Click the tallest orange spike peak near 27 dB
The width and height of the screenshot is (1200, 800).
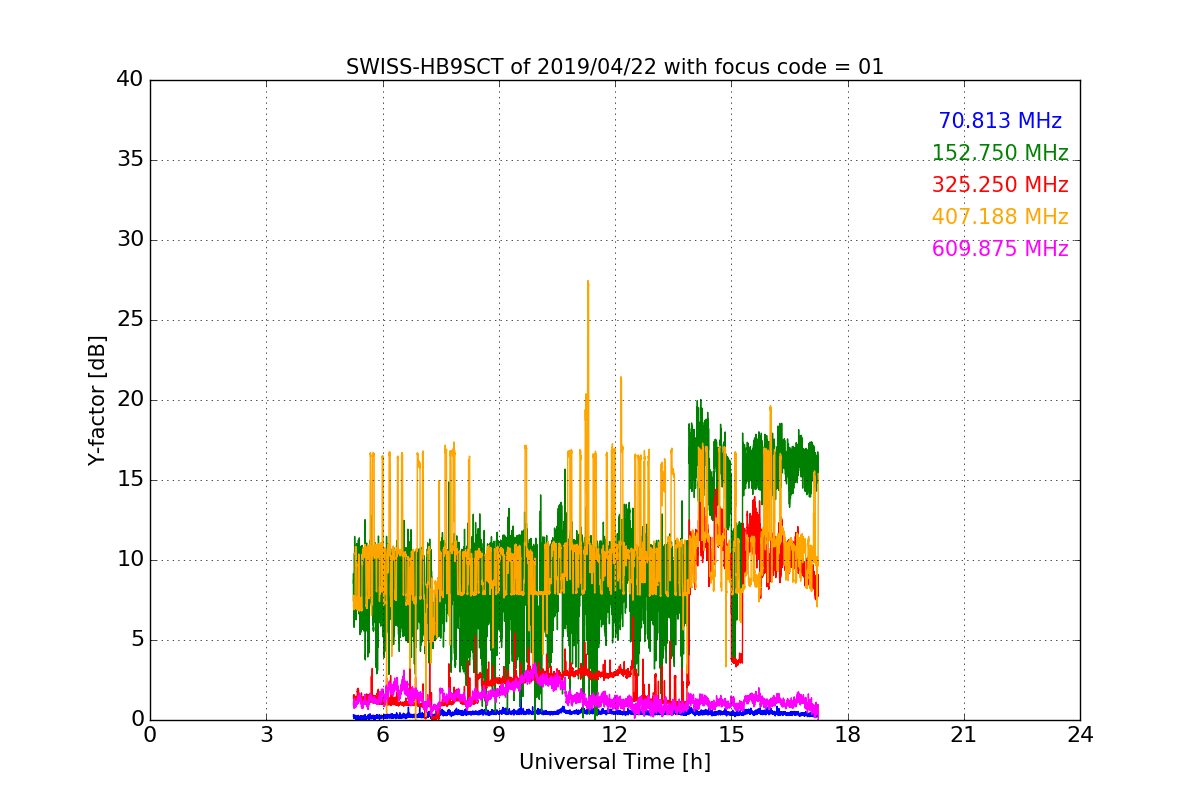[x=588, y=282]
